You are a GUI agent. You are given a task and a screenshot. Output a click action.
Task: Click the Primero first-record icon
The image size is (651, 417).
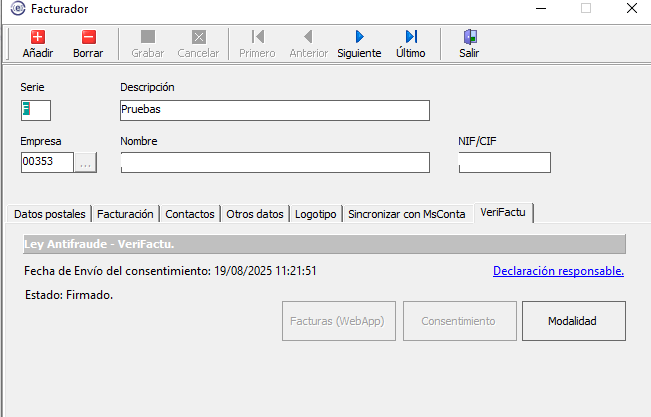click(x=257, y=37)
